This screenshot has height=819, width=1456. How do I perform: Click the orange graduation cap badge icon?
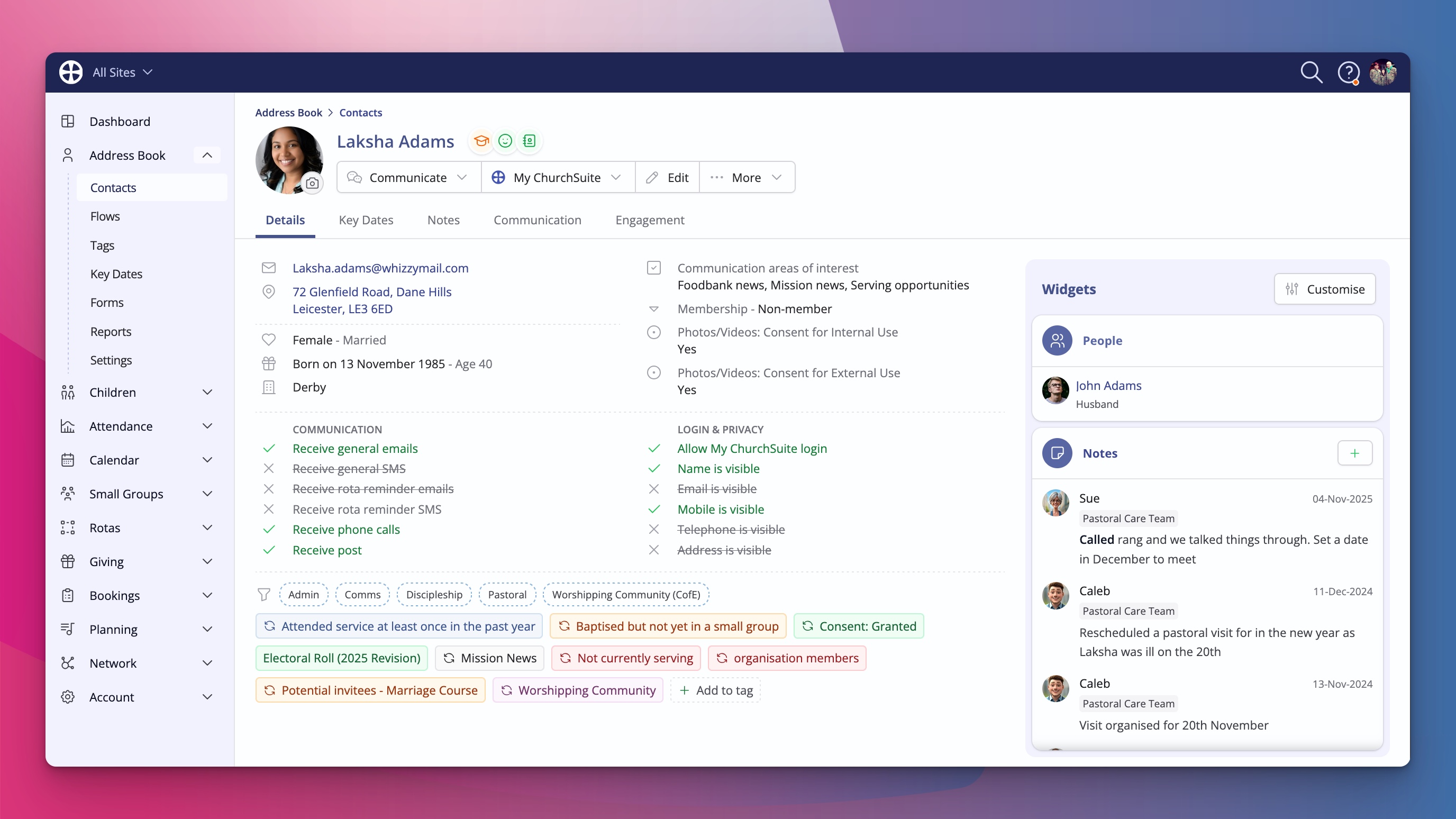click(x=481, y=141)
